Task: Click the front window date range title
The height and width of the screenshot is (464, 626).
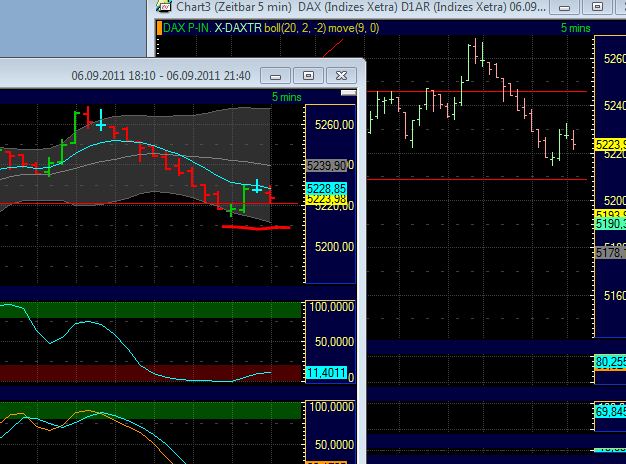Action: click(161, 75)
